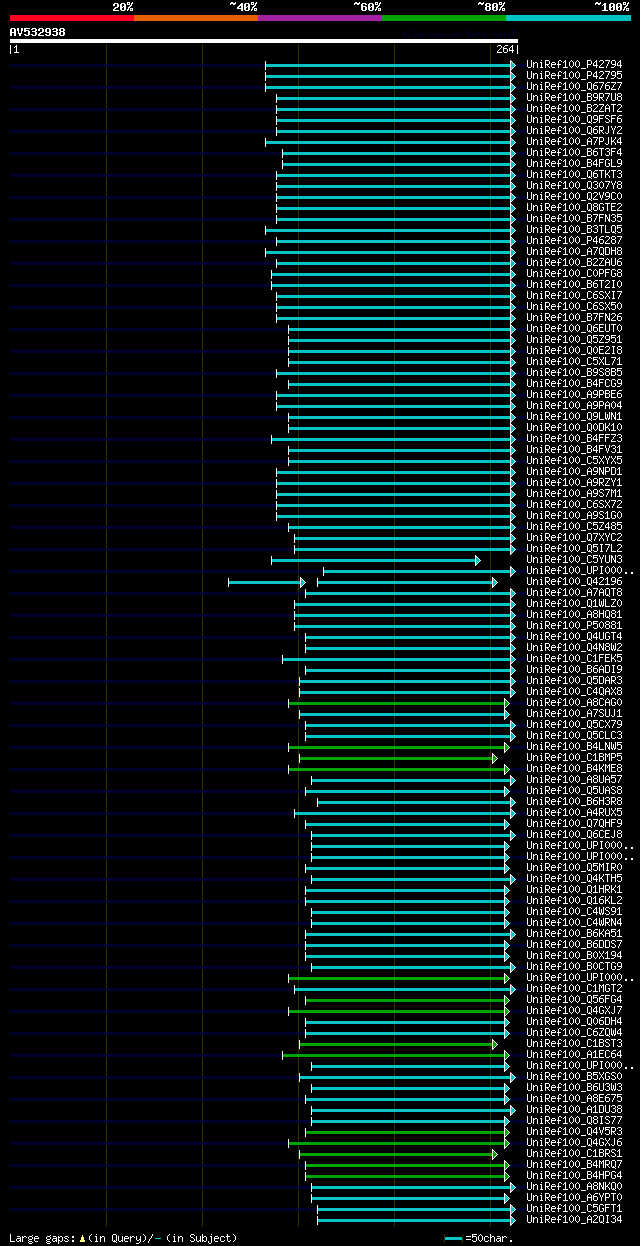Screen dimensions: 640x1246
Task: Click the red 20% legend color bar
Action: (72, 18)
